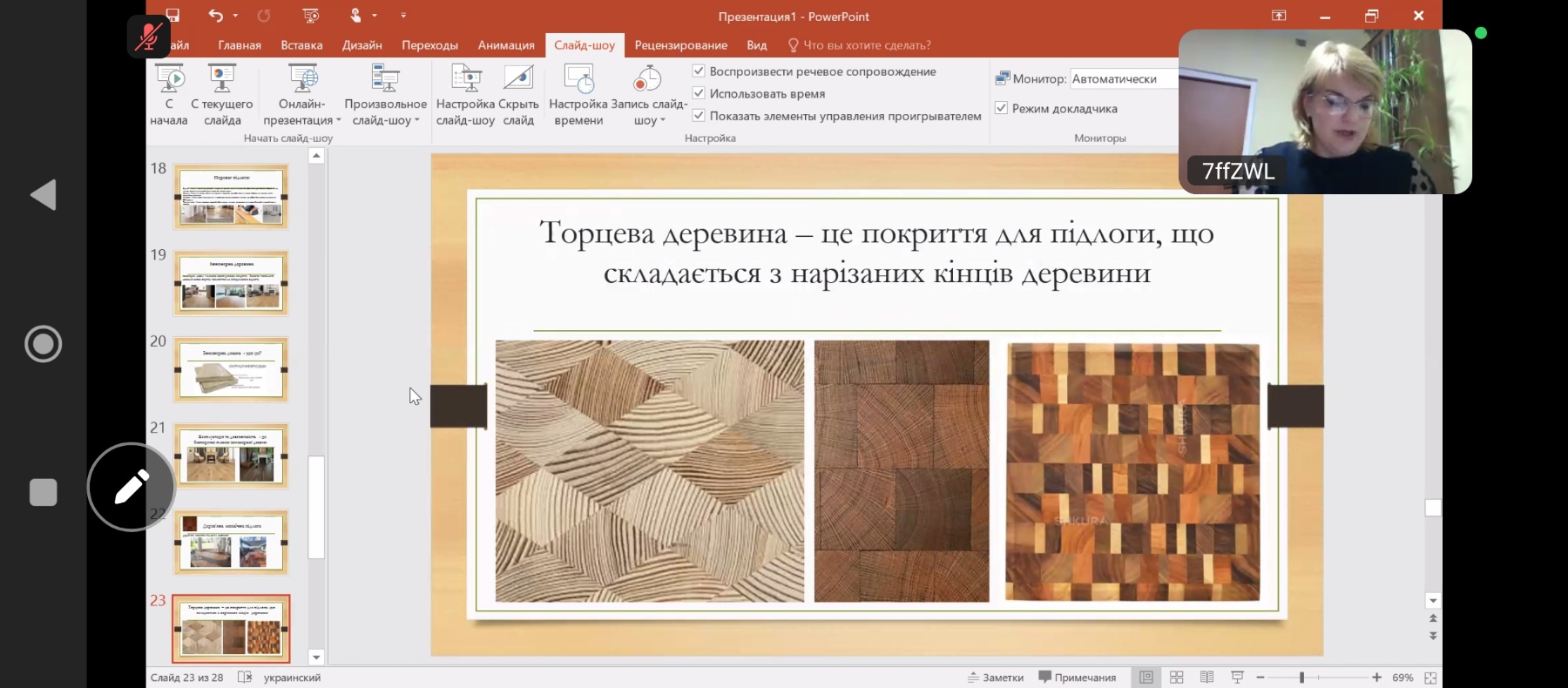Click the Примечания comments button

point(1078,678)
